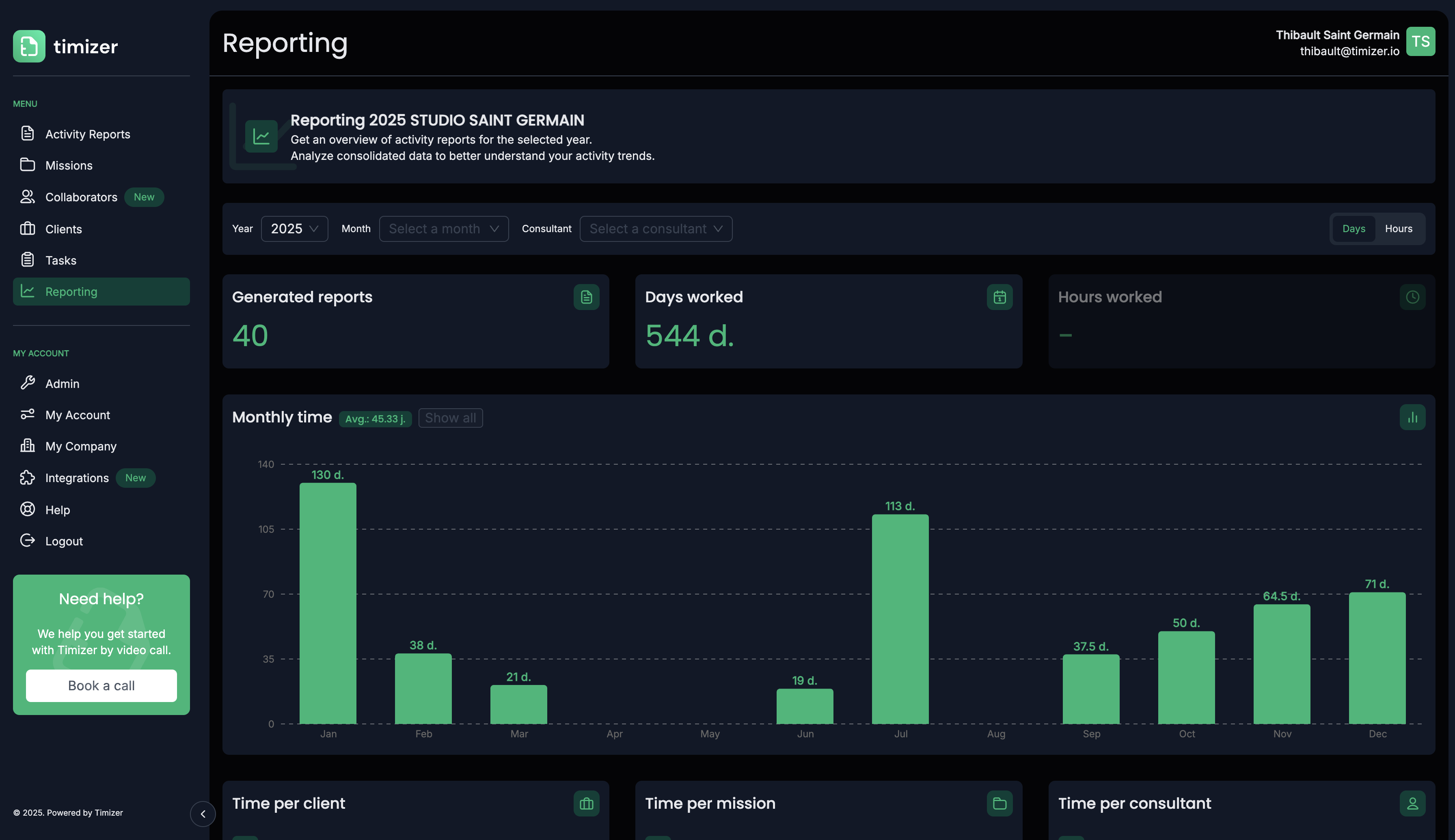Click the timizer logo
The height and width of the screenshot is (840, 1455).
(x=65, y=46)
